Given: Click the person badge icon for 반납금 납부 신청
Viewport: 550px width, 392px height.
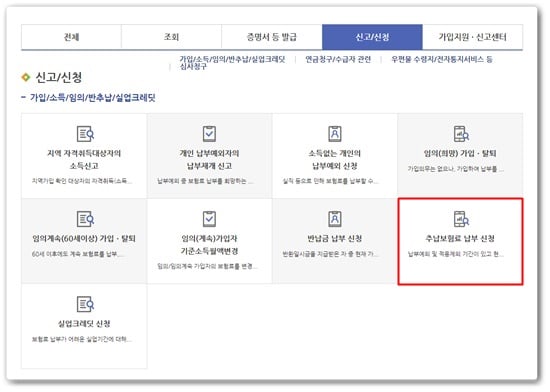Looking at the screenshot, I should coord(335,219).
